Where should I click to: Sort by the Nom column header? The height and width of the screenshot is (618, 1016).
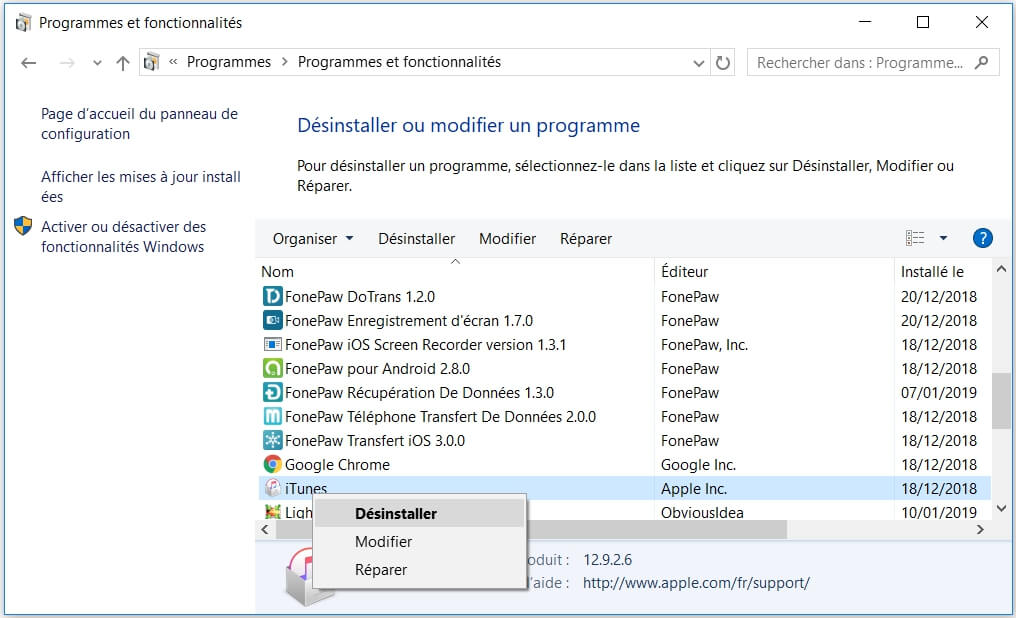(x=277, y=272)
